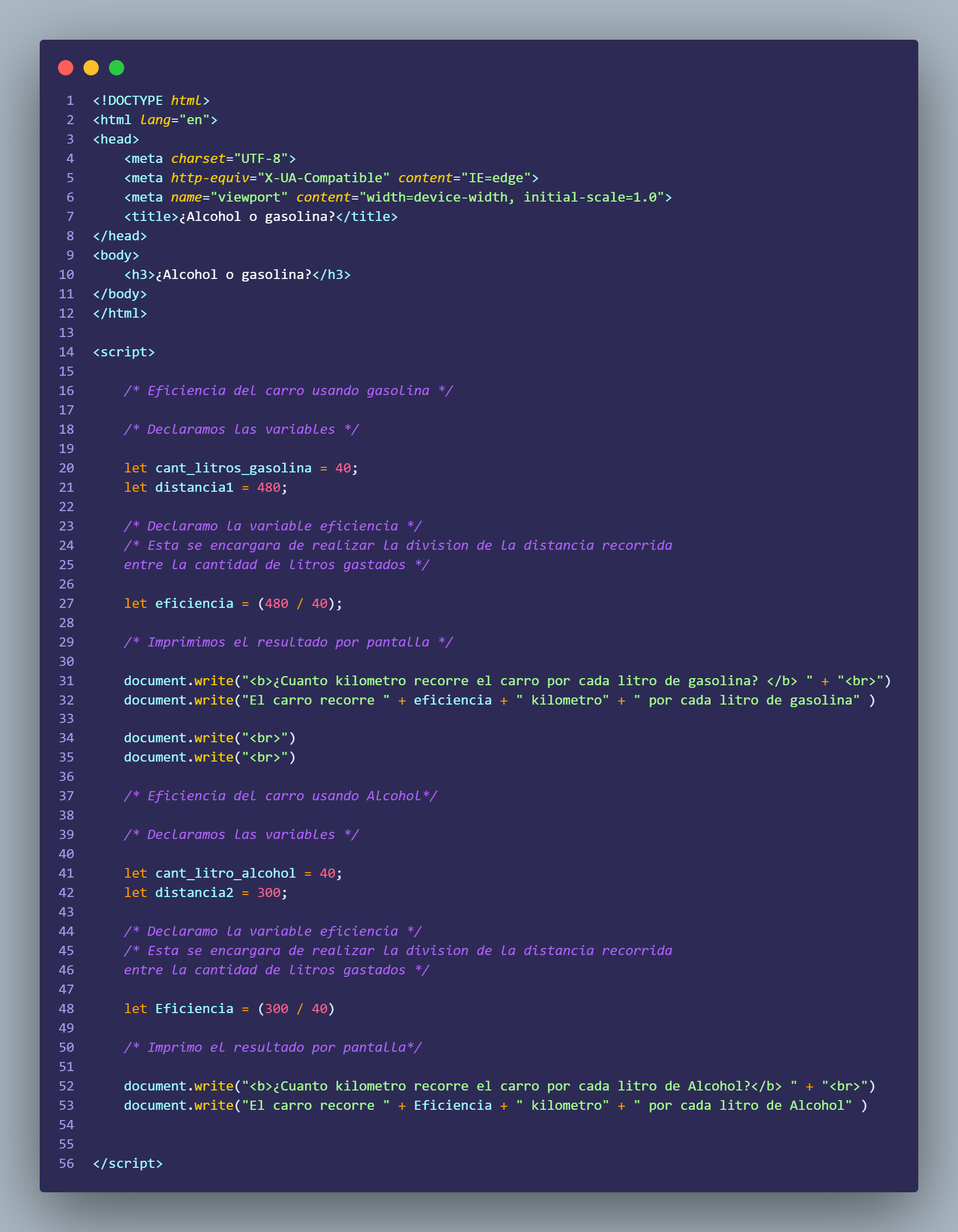Screen dimensions: 958x1232
Task: Click 'entre la cantidad' comment on line 46
Action: pyautogui.click(x=276, y=970)
